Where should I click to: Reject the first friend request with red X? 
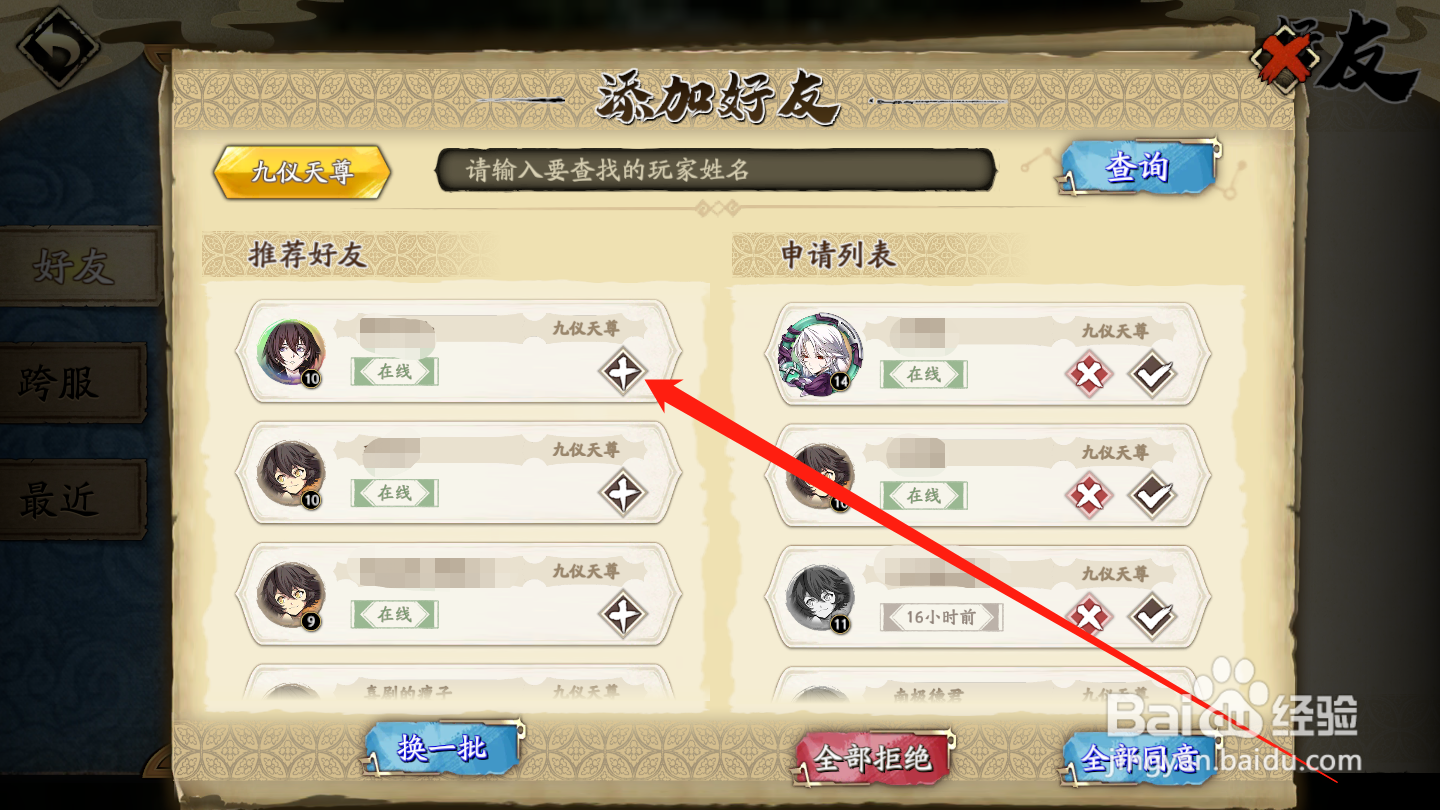coord(1089,376)
